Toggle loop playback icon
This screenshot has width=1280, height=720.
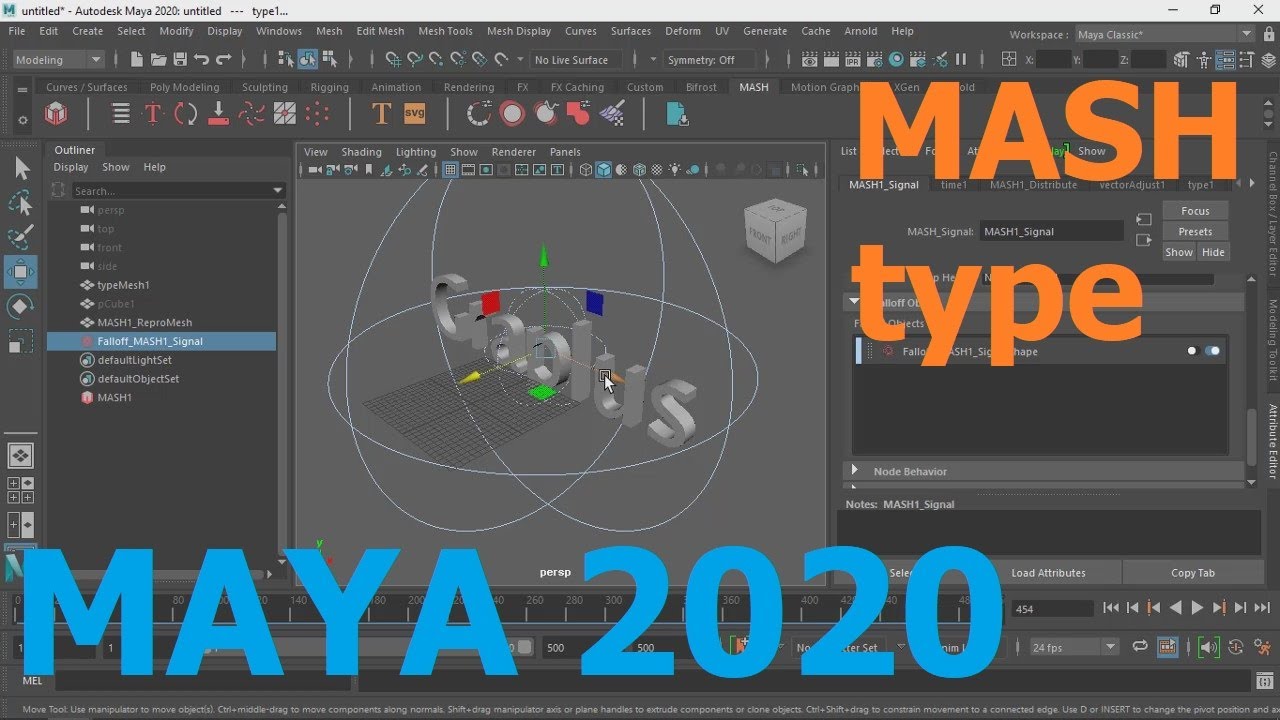point(1139,647)
